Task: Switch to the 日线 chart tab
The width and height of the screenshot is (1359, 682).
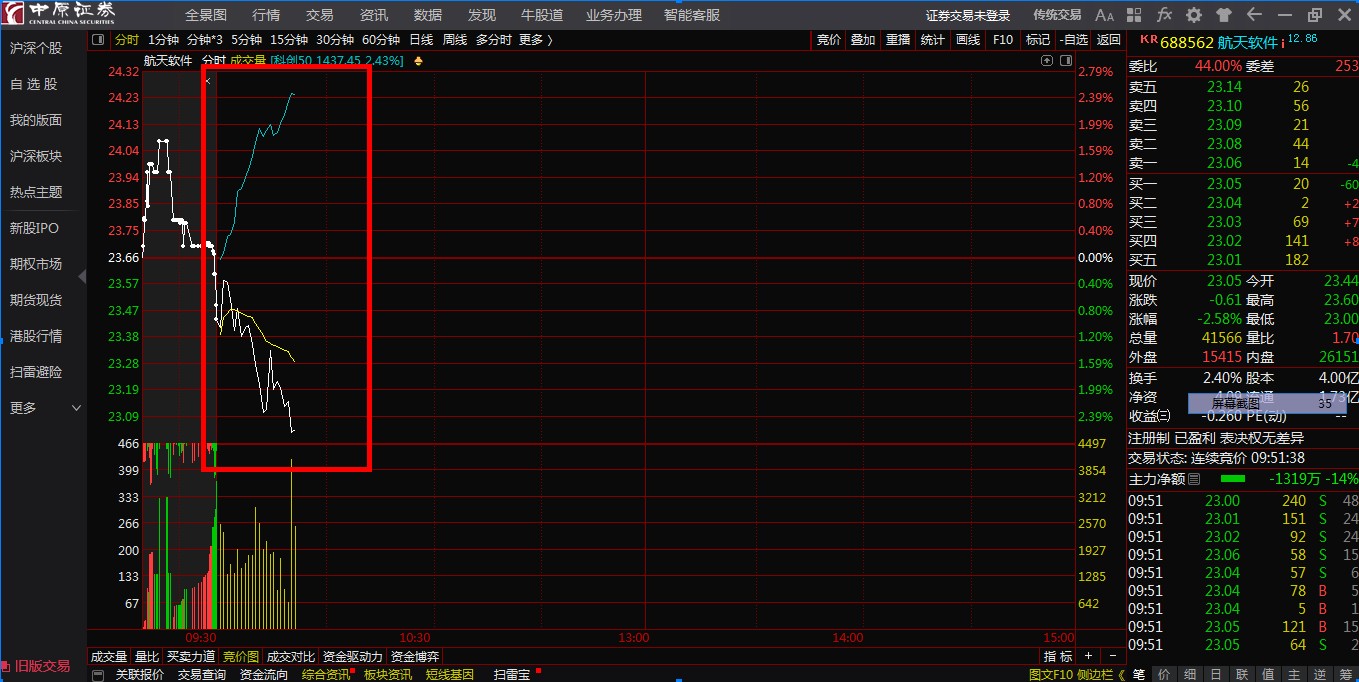Action: coord(421,40)
